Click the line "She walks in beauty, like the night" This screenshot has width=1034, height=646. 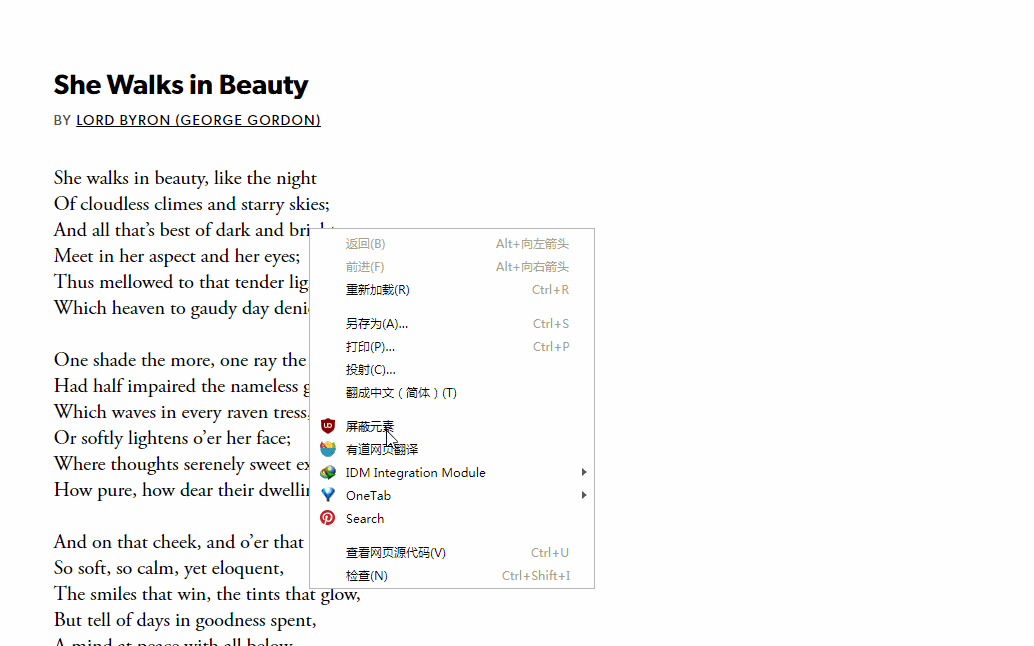[185, 179]
